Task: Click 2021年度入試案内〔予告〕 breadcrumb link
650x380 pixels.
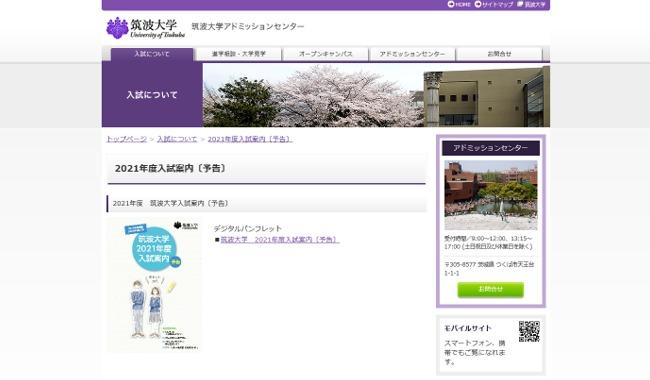Action: 250,139
